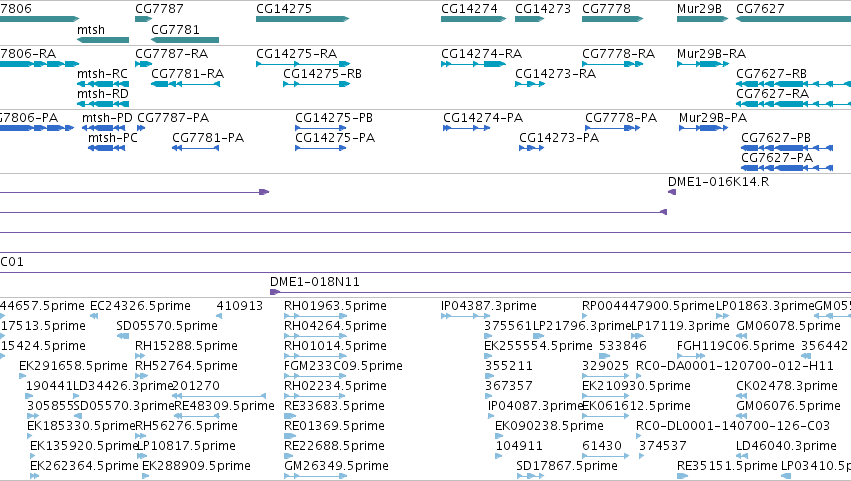Click protein label CG7781-PA
The height and width of the screenshot is (481, 851).
(x=208, y=138)
